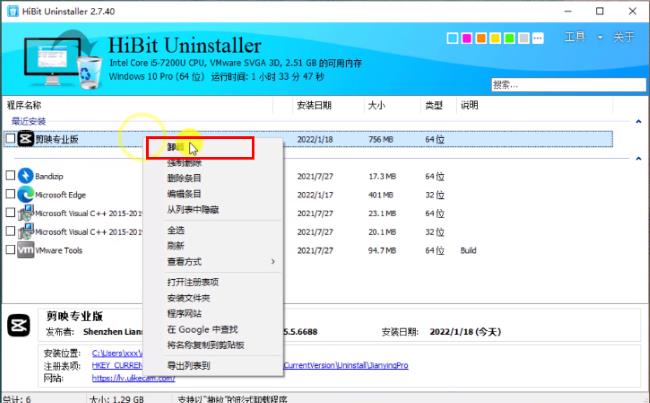Click the VMware Tools program icon
This screenshot has width=650, height=403.
pos(25,251)
